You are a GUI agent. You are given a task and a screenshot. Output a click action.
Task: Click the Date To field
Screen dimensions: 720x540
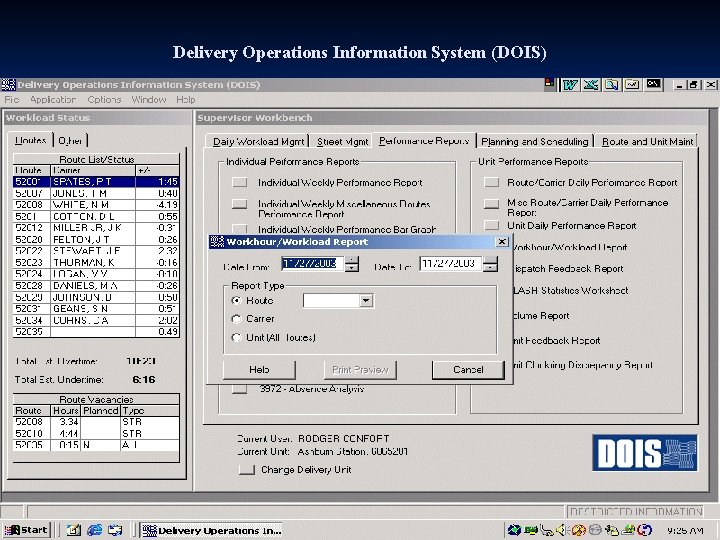click(450, 264)
